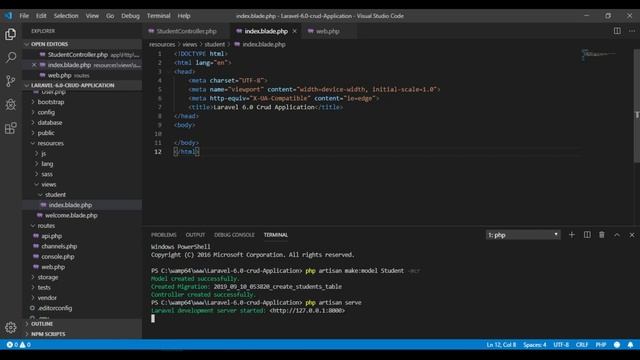This screenshot has width=640, height=360.
Task: Close index.blade.php in Open Editors list
Action: 34,65
